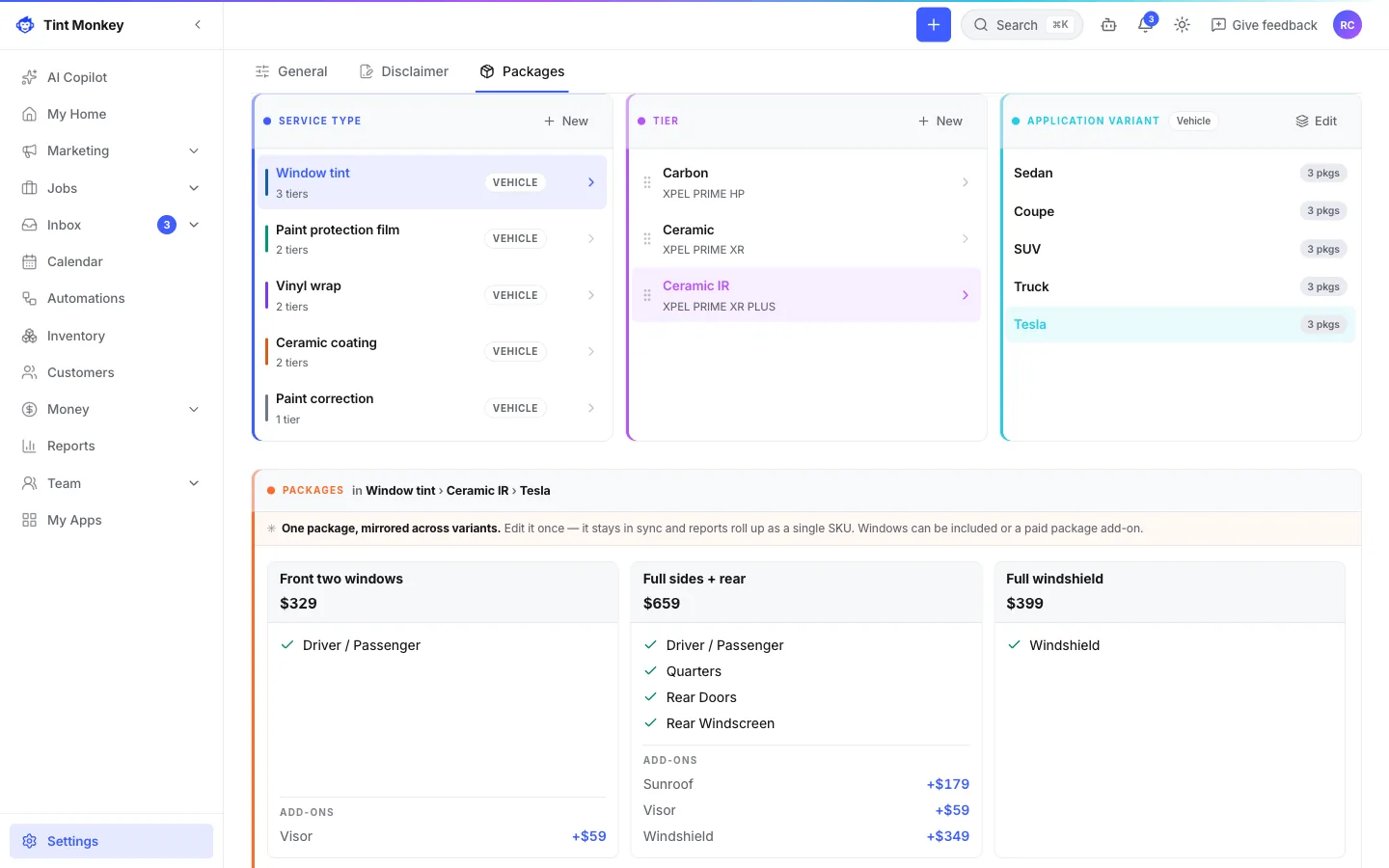
Task: Edit the application variants
Action: pos(1316,121)
